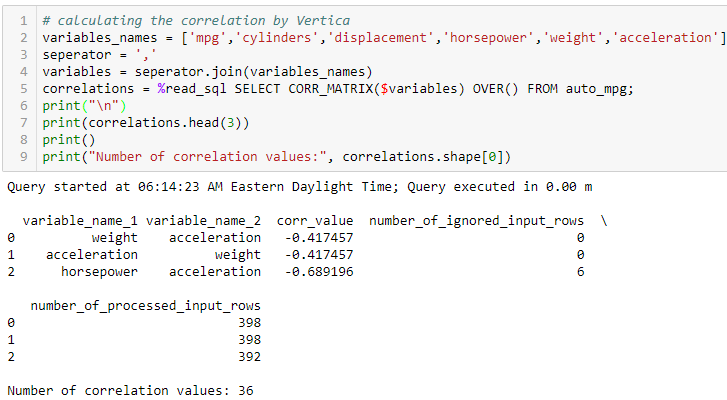Click the number_of_processed_input_rows header
This screenshot has height=400, width=727.
(146, 305)
